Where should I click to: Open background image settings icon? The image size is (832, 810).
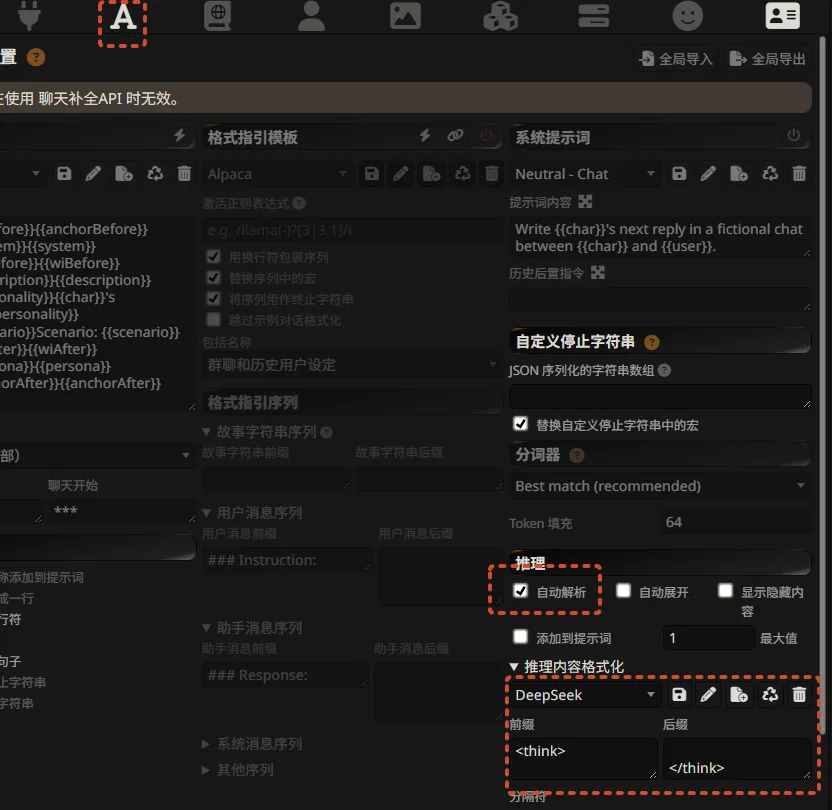tap(405, 15)
